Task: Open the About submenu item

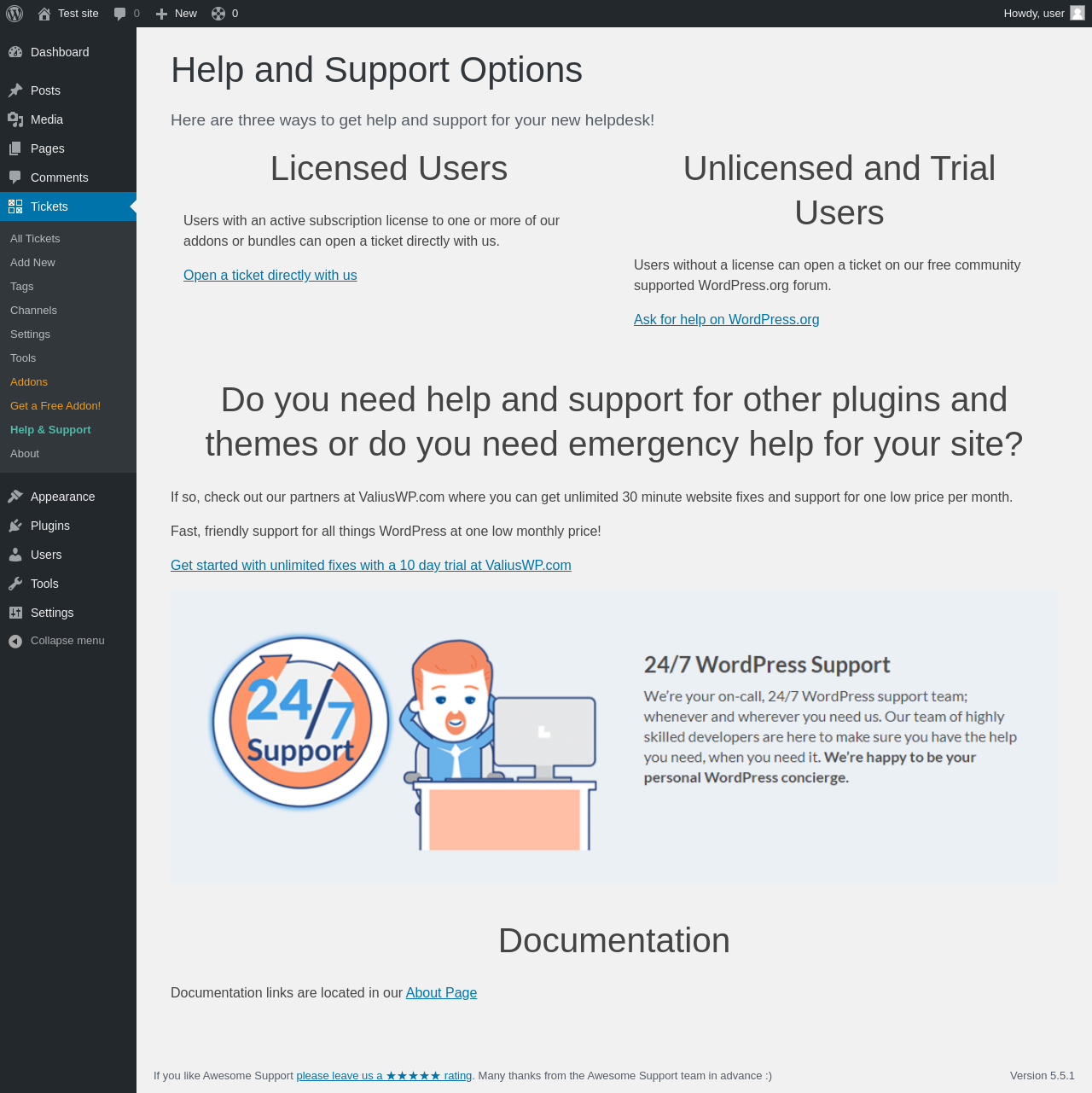Action: coord(68,454)
